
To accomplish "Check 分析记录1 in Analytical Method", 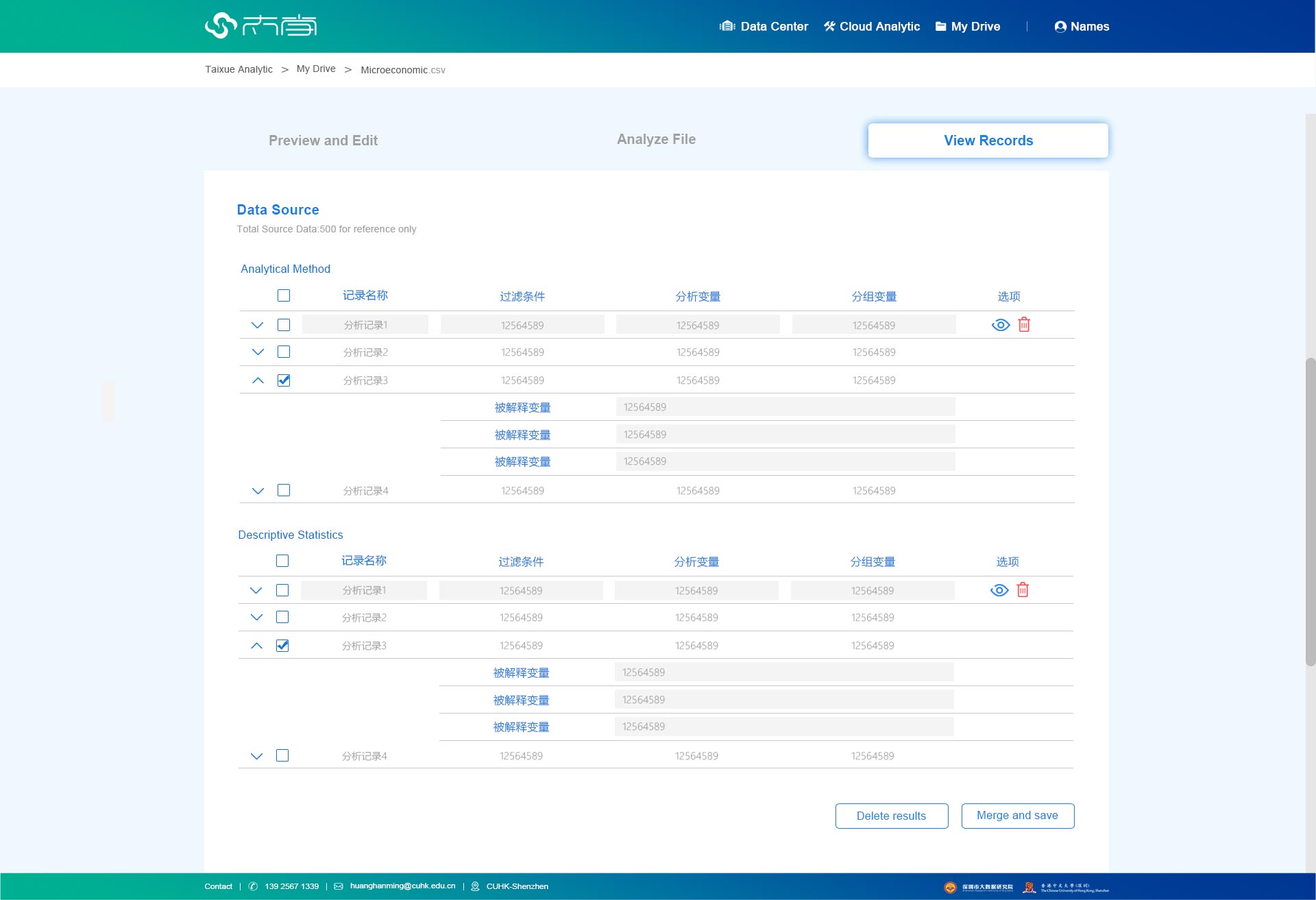I will [284, 325].
